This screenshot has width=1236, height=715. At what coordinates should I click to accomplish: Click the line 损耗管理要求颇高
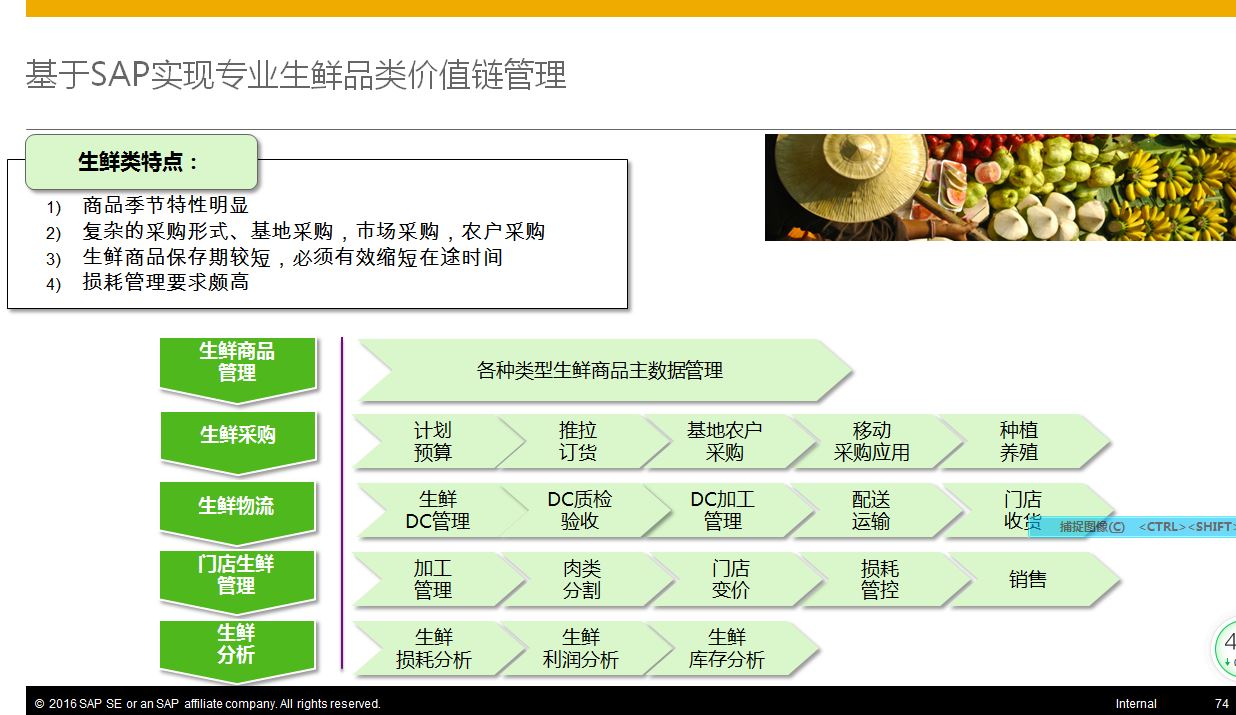[165, 282]
